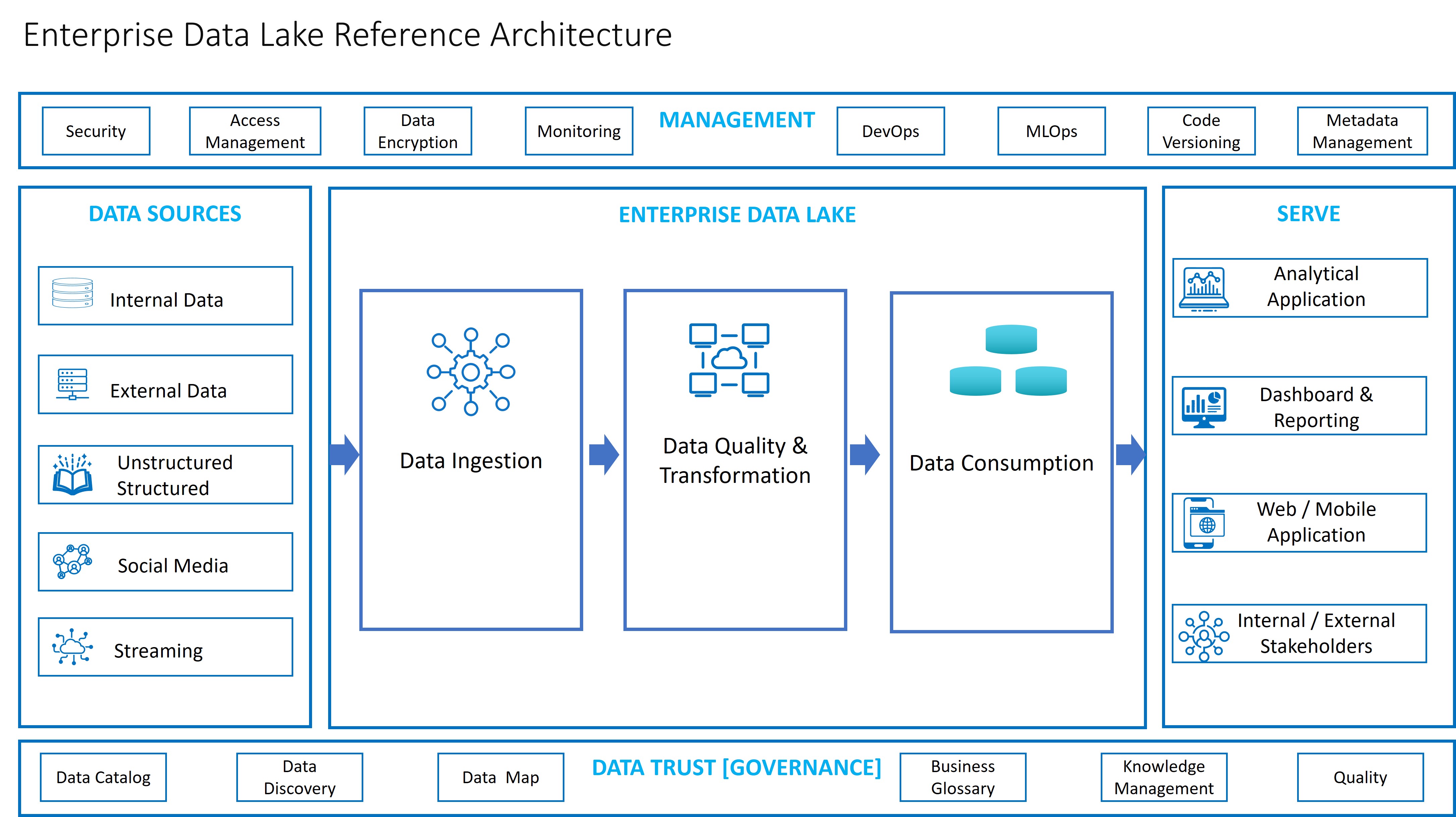Click the External Data server icon
This screenshot has height=817, width=1456.
coord(72,385)
